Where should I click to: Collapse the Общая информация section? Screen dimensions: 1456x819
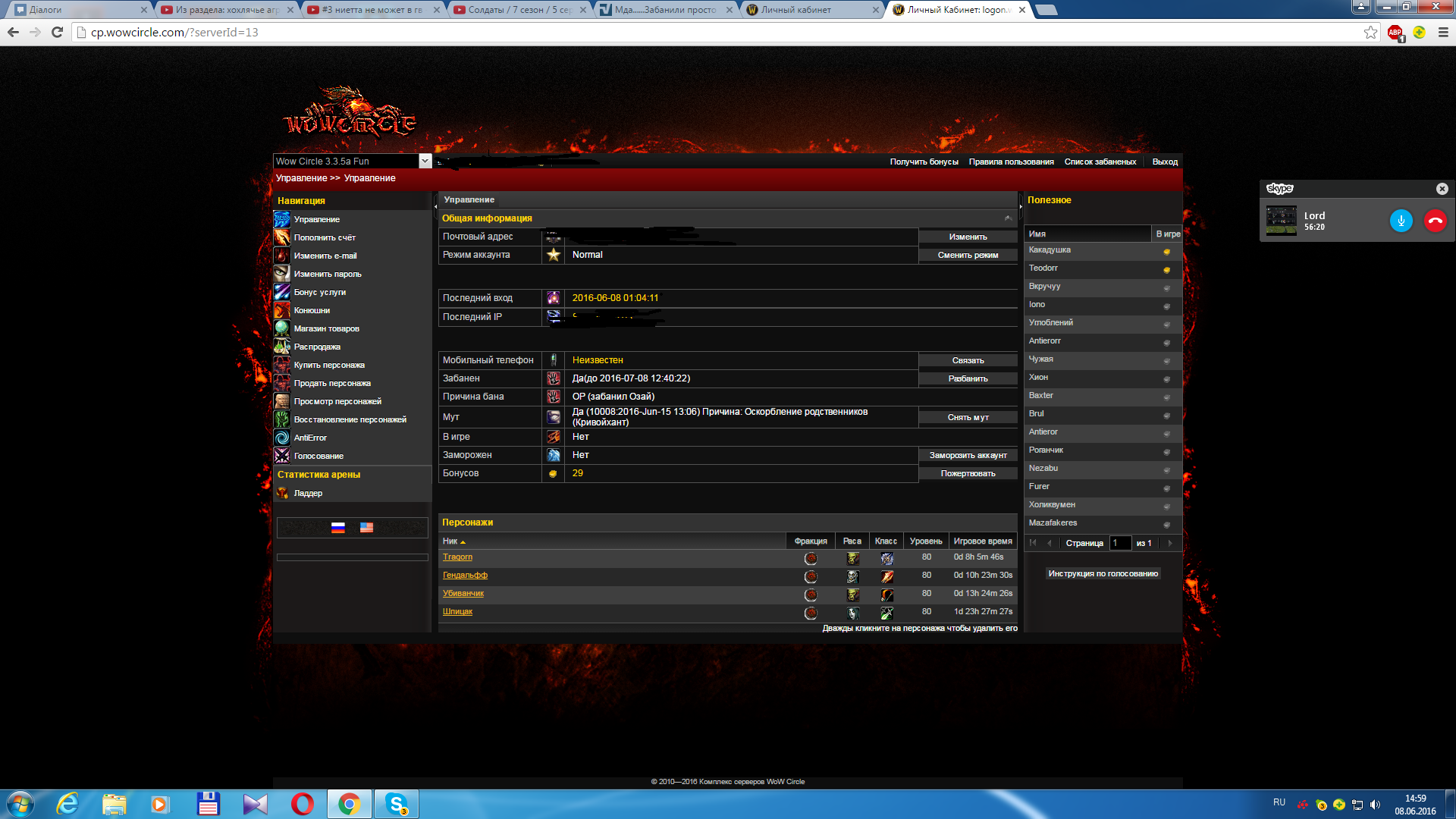pyautogui.click(x=1008, y=218)
